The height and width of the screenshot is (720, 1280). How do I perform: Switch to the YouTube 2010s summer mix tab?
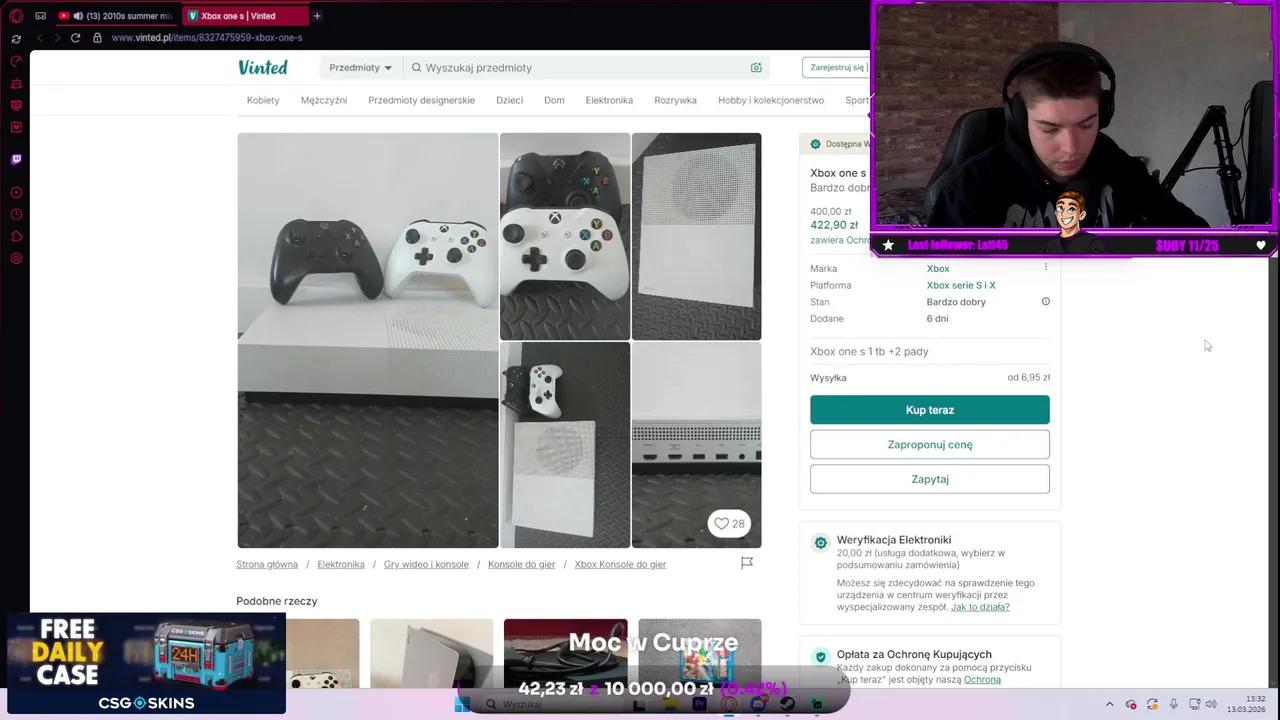click(x=115, y=16)
